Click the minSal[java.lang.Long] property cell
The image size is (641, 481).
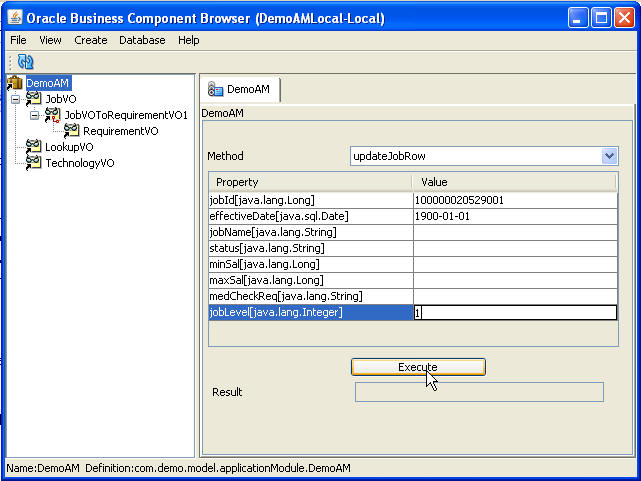[x=311, y=264]
